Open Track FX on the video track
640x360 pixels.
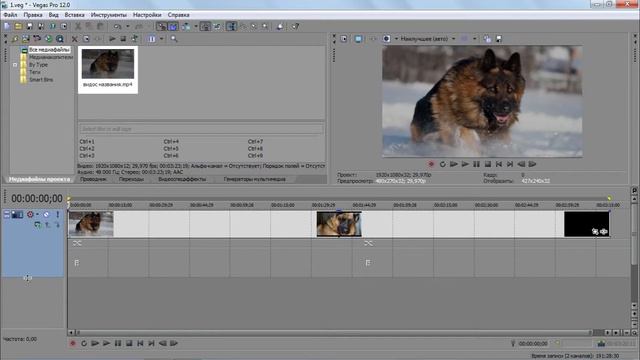[37, 224]
